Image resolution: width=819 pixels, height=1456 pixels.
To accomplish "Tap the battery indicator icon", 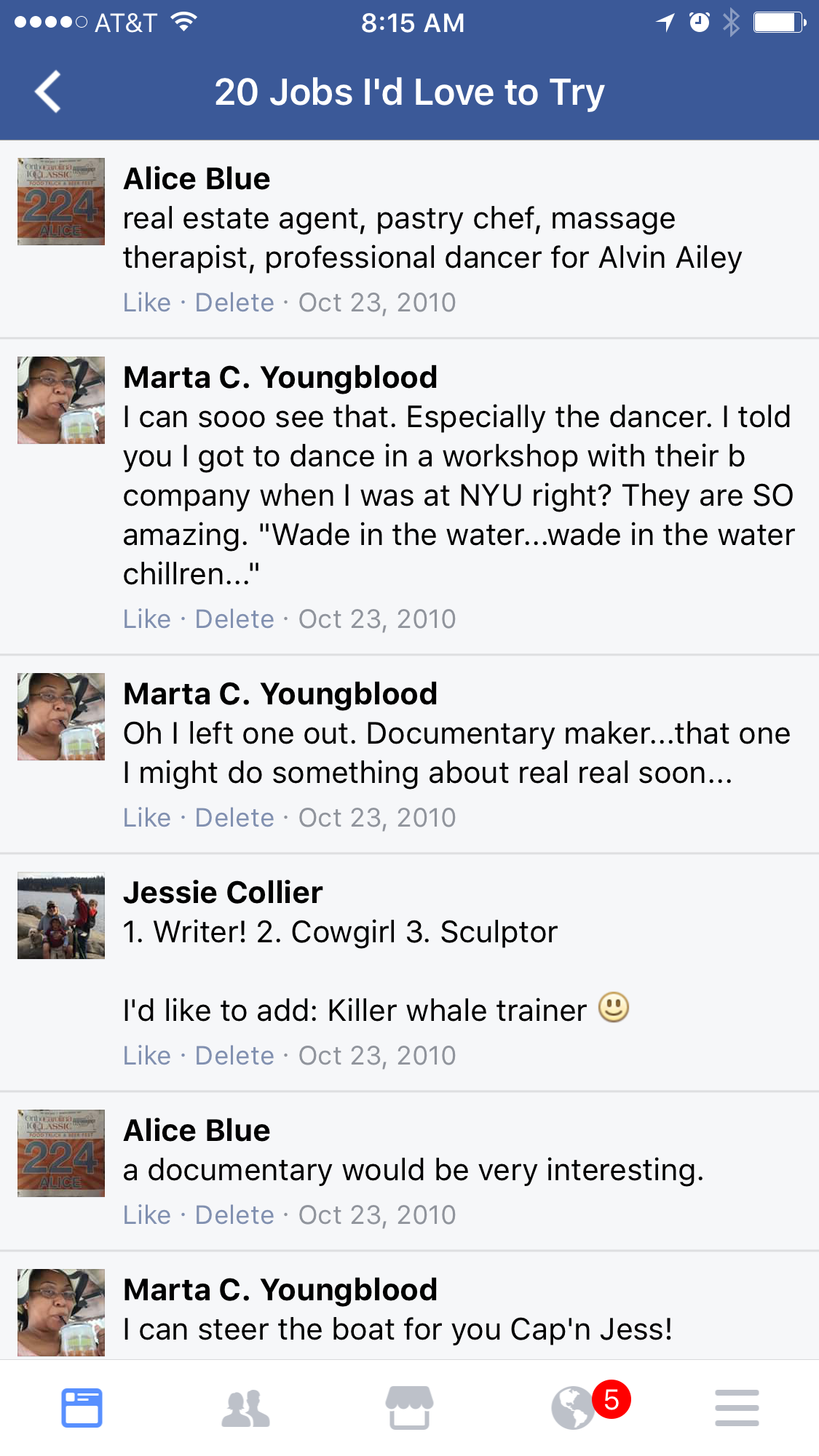I will [778, 23].
